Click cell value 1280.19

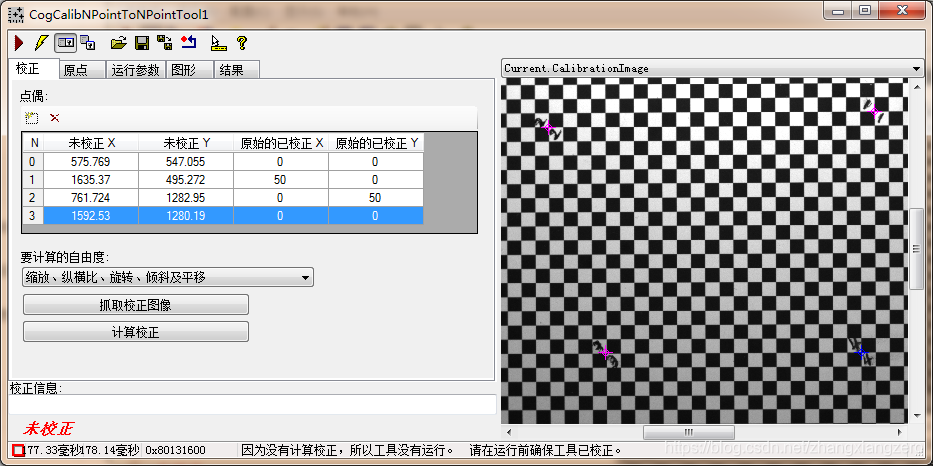(186, 215)
